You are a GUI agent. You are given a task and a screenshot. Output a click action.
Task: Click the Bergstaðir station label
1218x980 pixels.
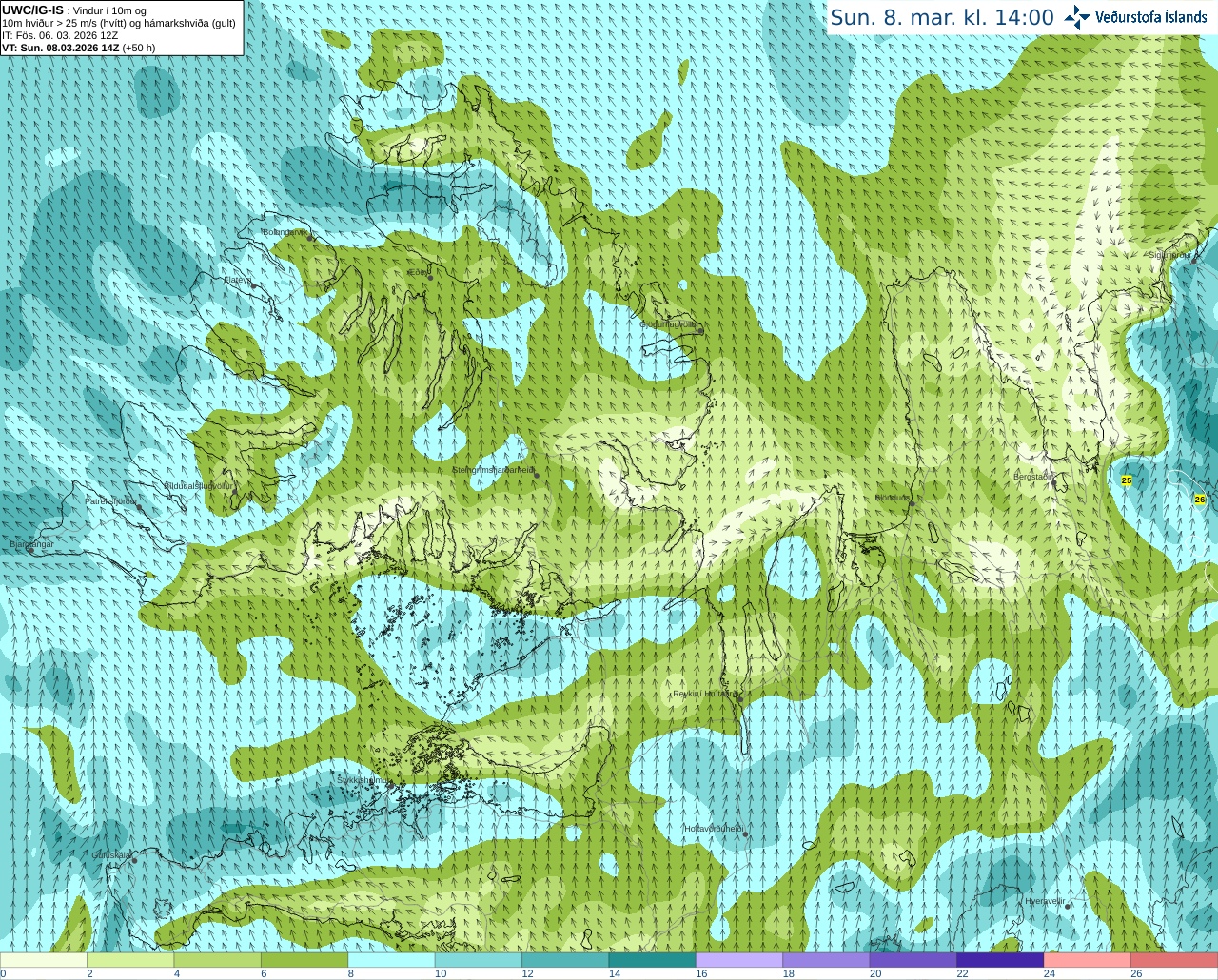tap(1032, 477)
